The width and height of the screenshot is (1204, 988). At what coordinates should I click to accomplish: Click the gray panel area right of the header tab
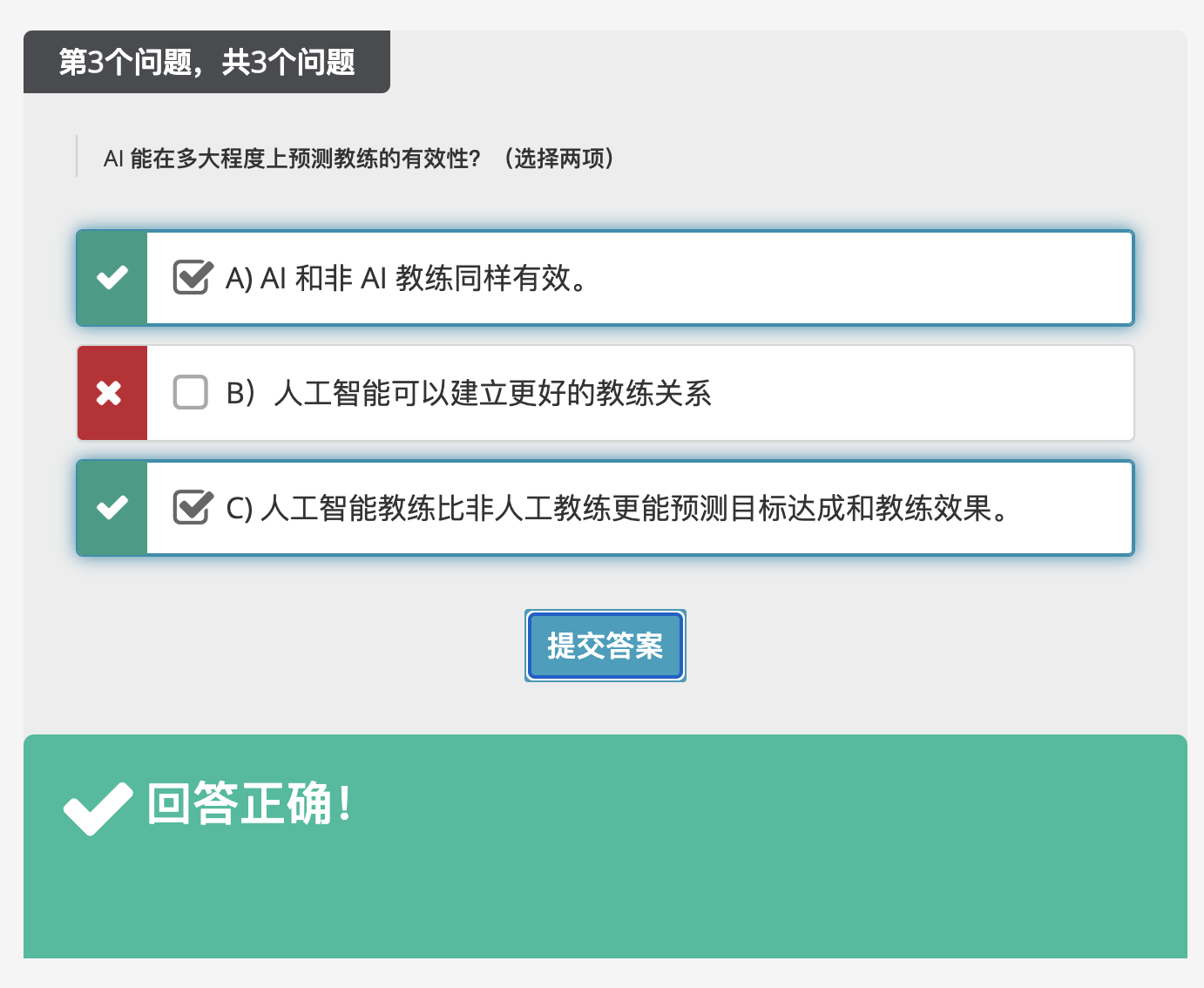pyautogui.click(x=784, y=62)
